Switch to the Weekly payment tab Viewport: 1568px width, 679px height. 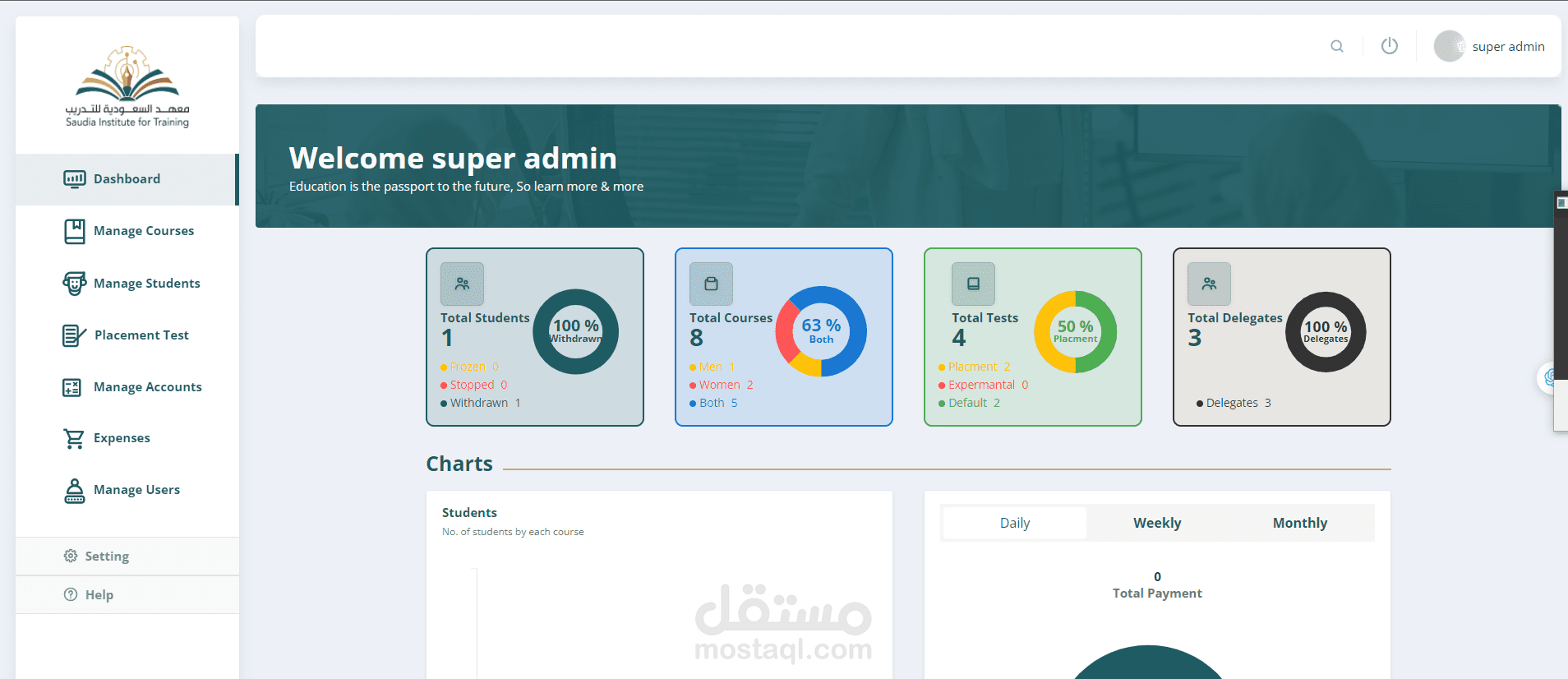tap(1157, 523)
